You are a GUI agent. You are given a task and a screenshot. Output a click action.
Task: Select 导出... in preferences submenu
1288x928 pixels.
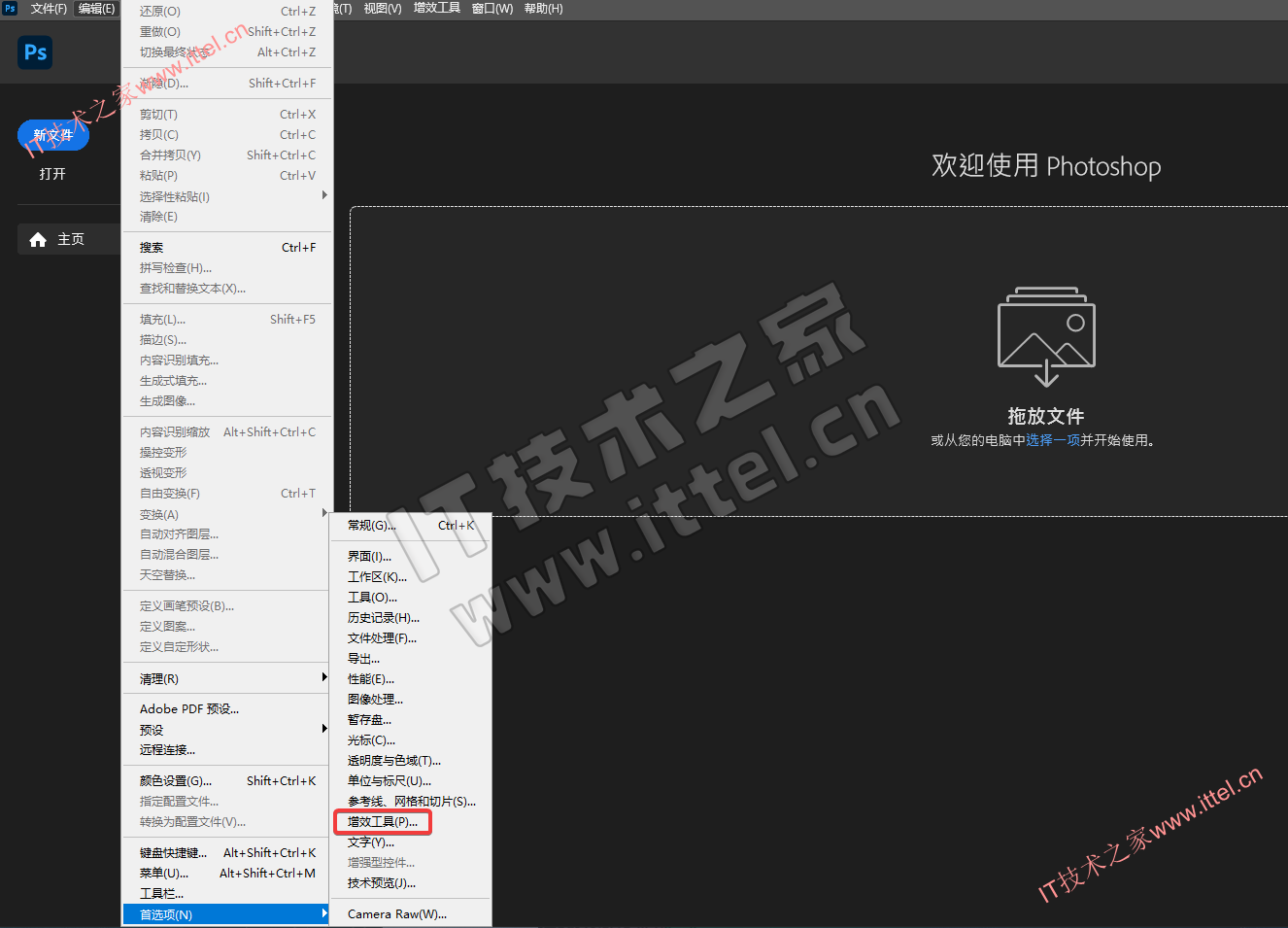point(411,659)
